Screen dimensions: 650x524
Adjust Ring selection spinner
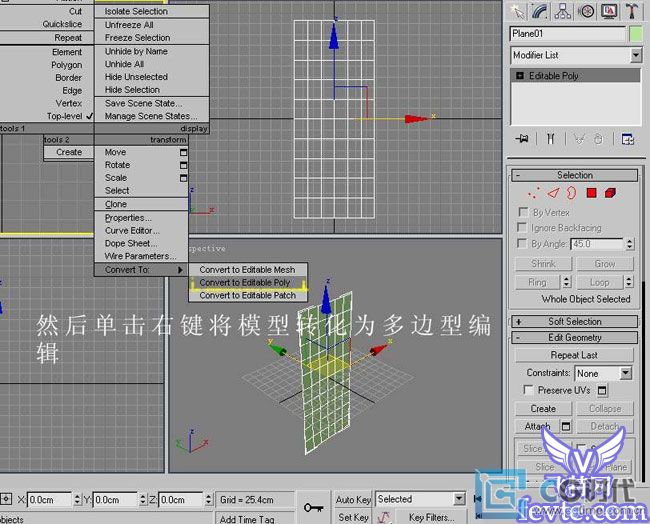[x=566, y=282]
